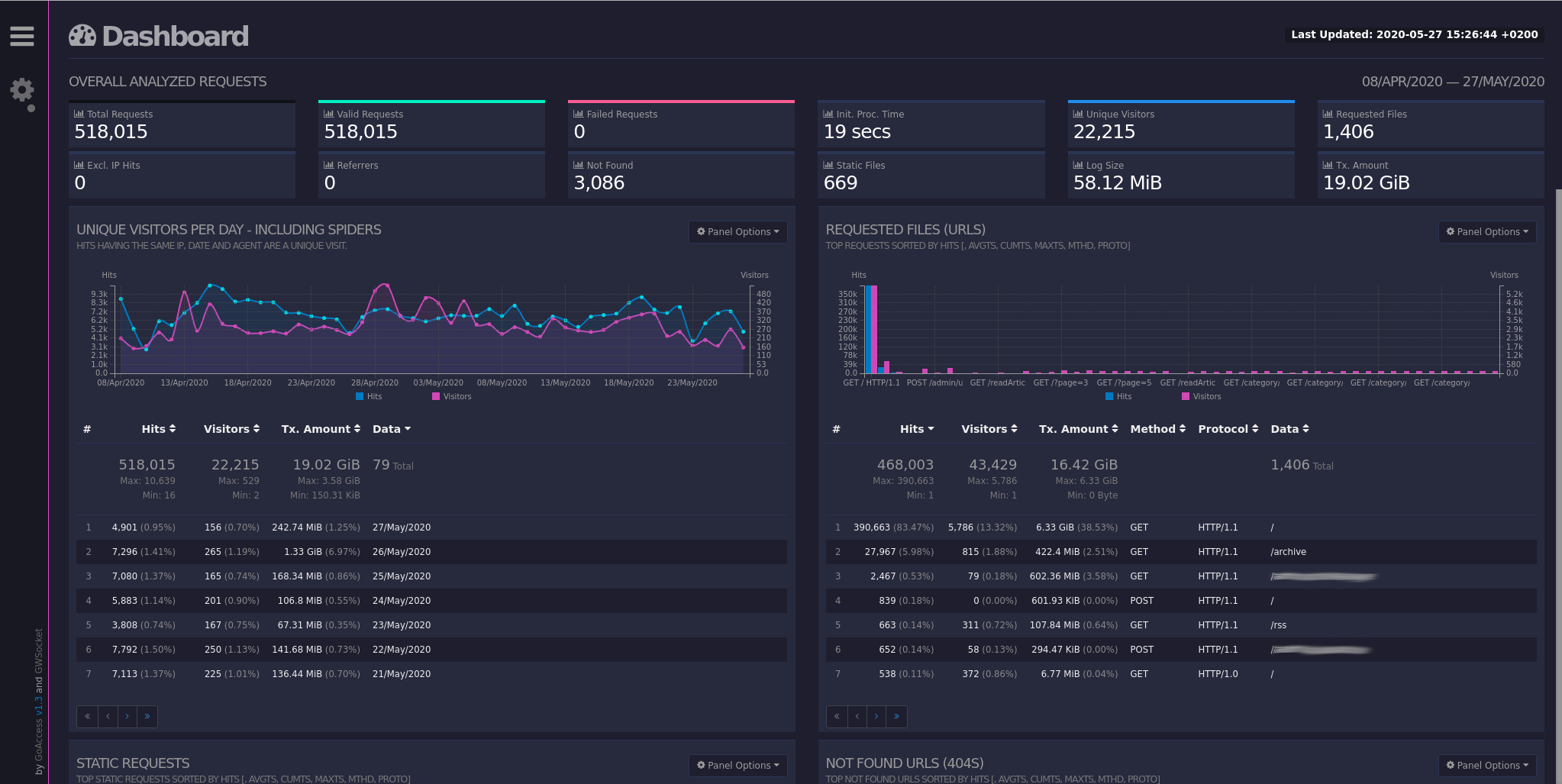Click the /archive row in requested files
Viewport: 1562px width, 784px height.
pyautogui.click(x=1288, y=552)
